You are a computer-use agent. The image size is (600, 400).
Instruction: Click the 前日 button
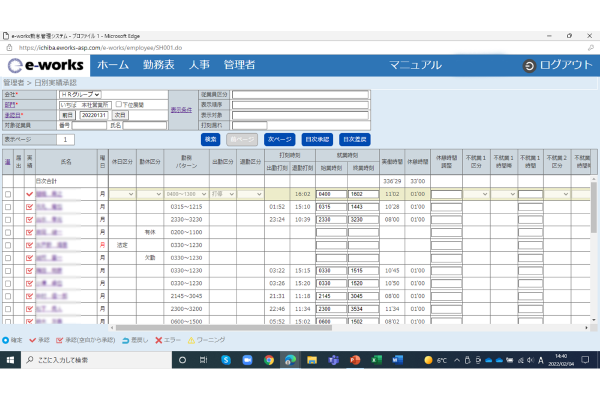67,115
